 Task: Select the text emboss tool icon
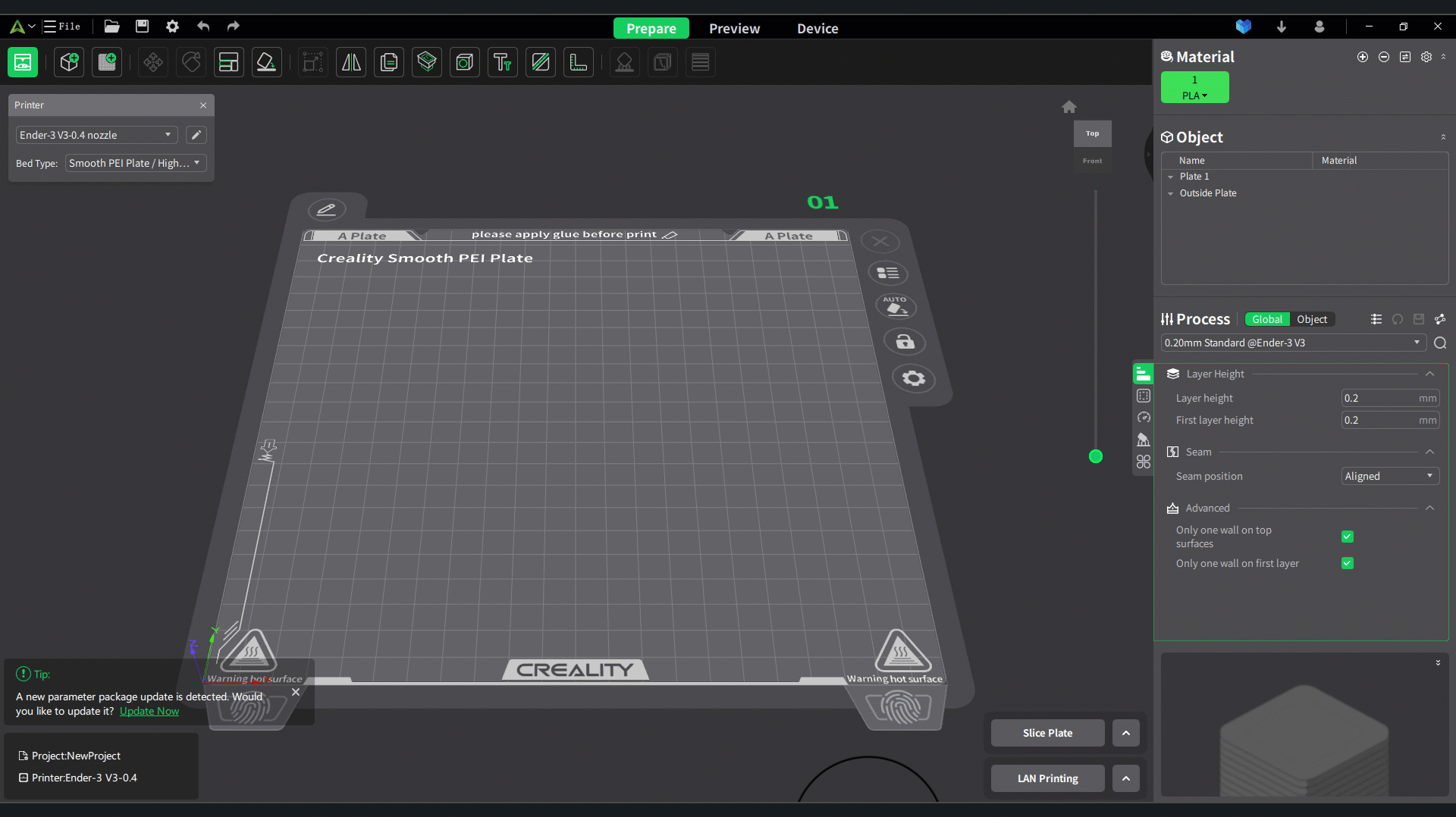tap(502, 62)
